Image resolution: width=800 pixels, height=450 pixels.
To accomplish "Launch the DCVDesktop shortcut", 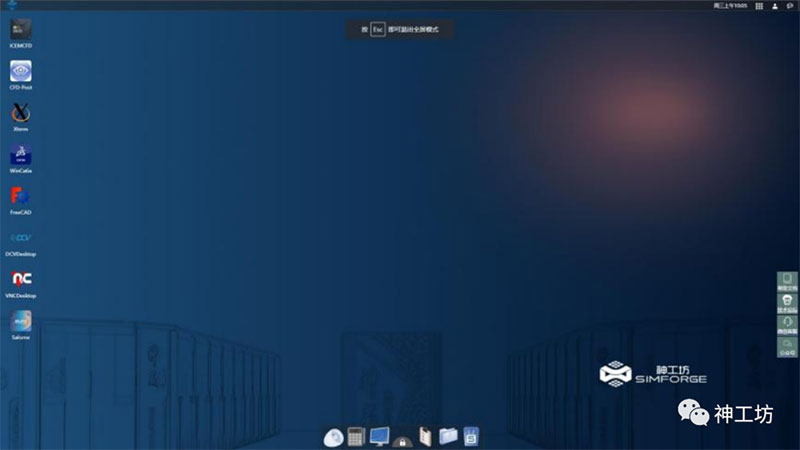I will tap(21, 238).
